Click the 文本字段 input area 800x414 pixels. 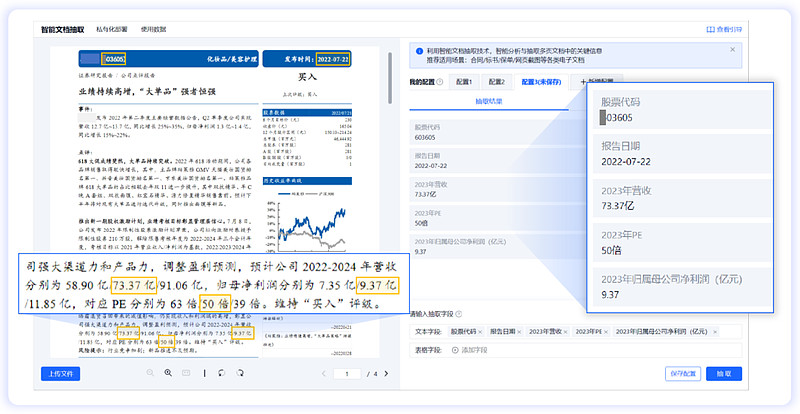click(576, 332)
